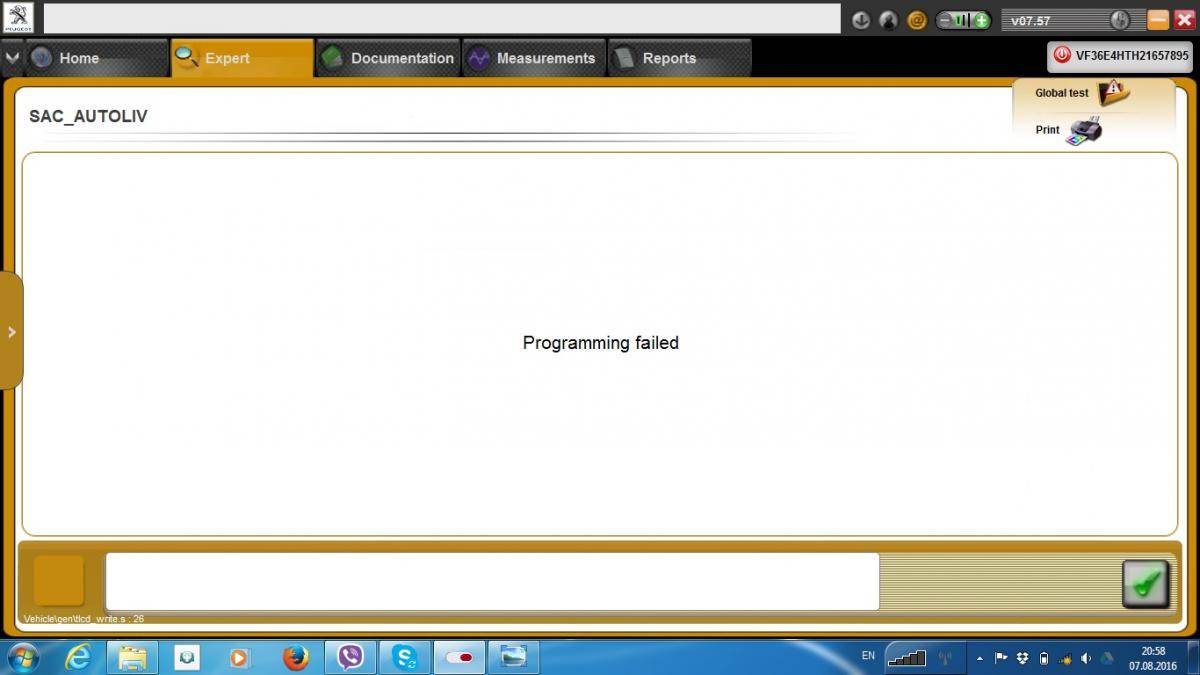Click the user profile silhouette icon
This screenshot has width=1200, height=675.
tap(888, 20)
